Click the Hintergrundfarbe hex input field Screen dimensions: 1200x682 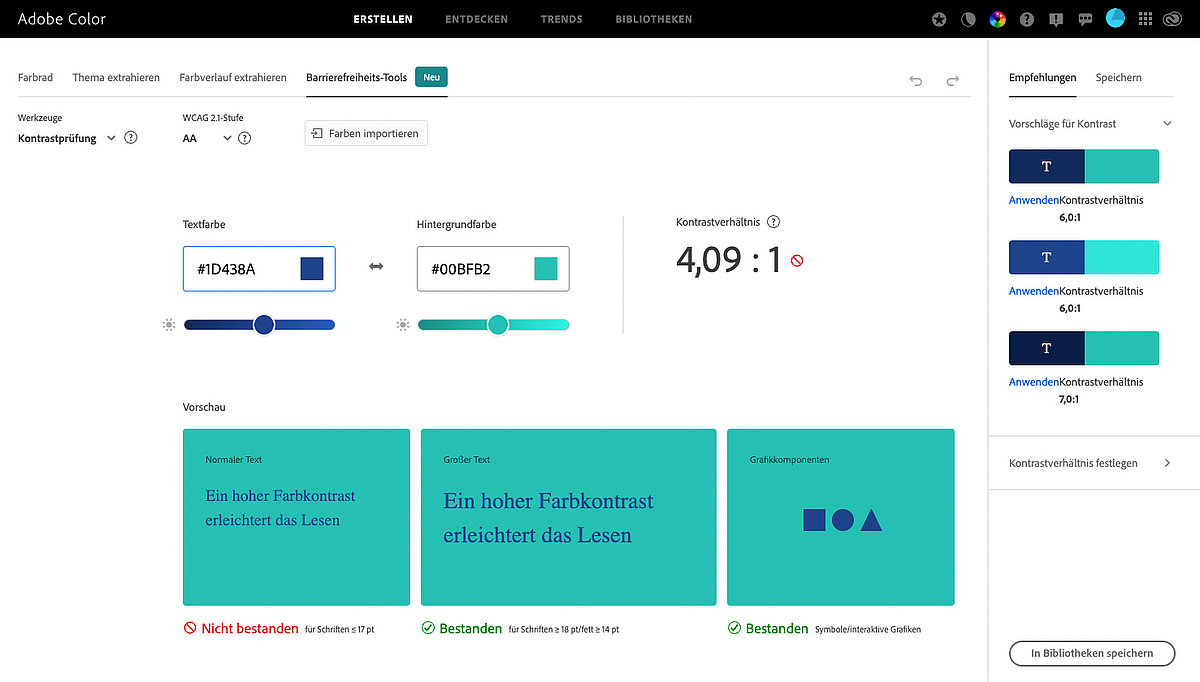click(x=475, y=269)
